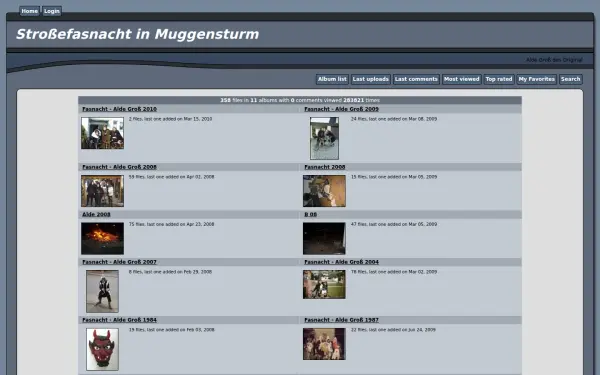
Task: Open the Album list button
Action: click(332, 79)
